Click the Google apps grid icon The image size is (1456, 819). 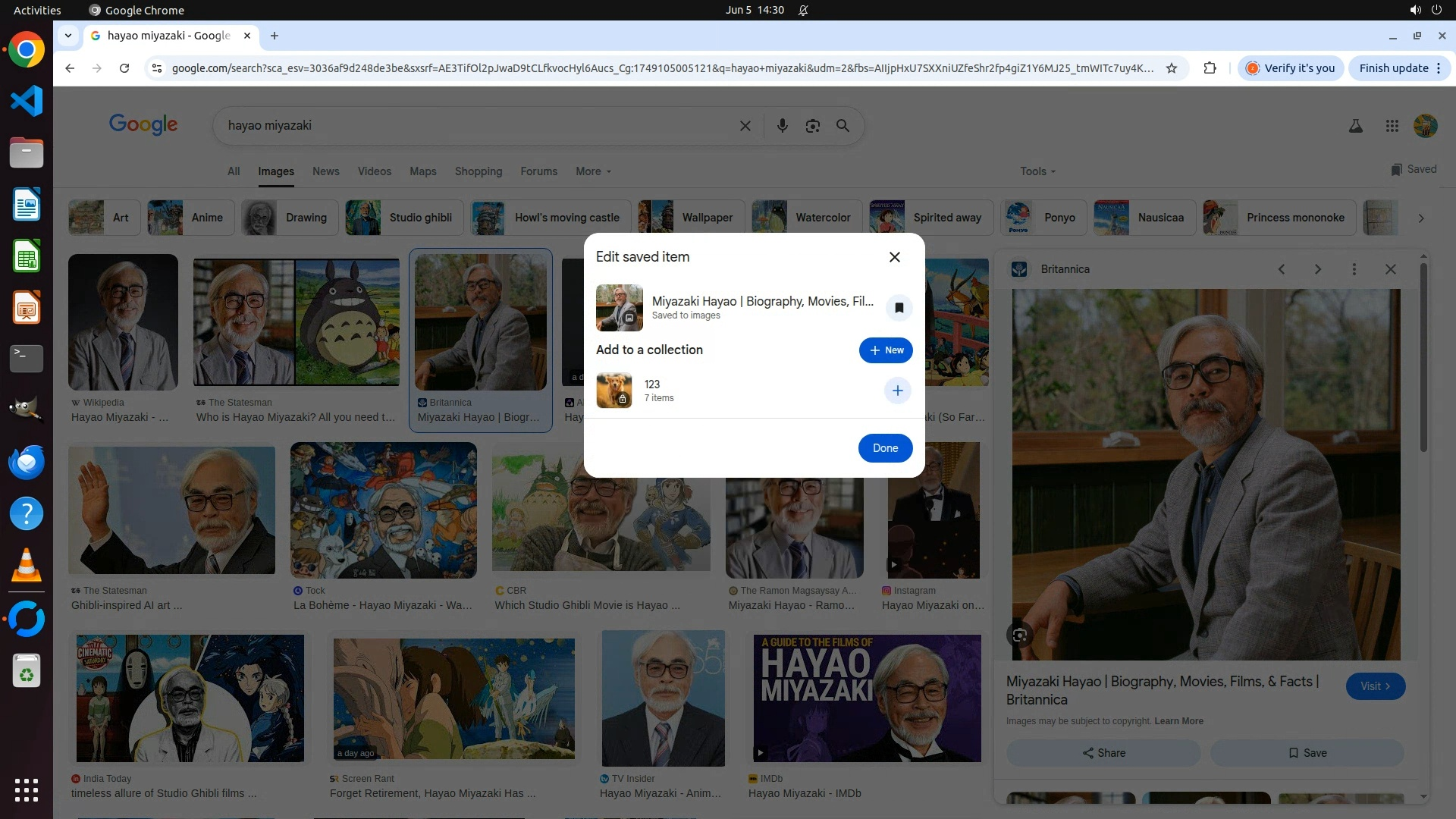[1392, 126]
